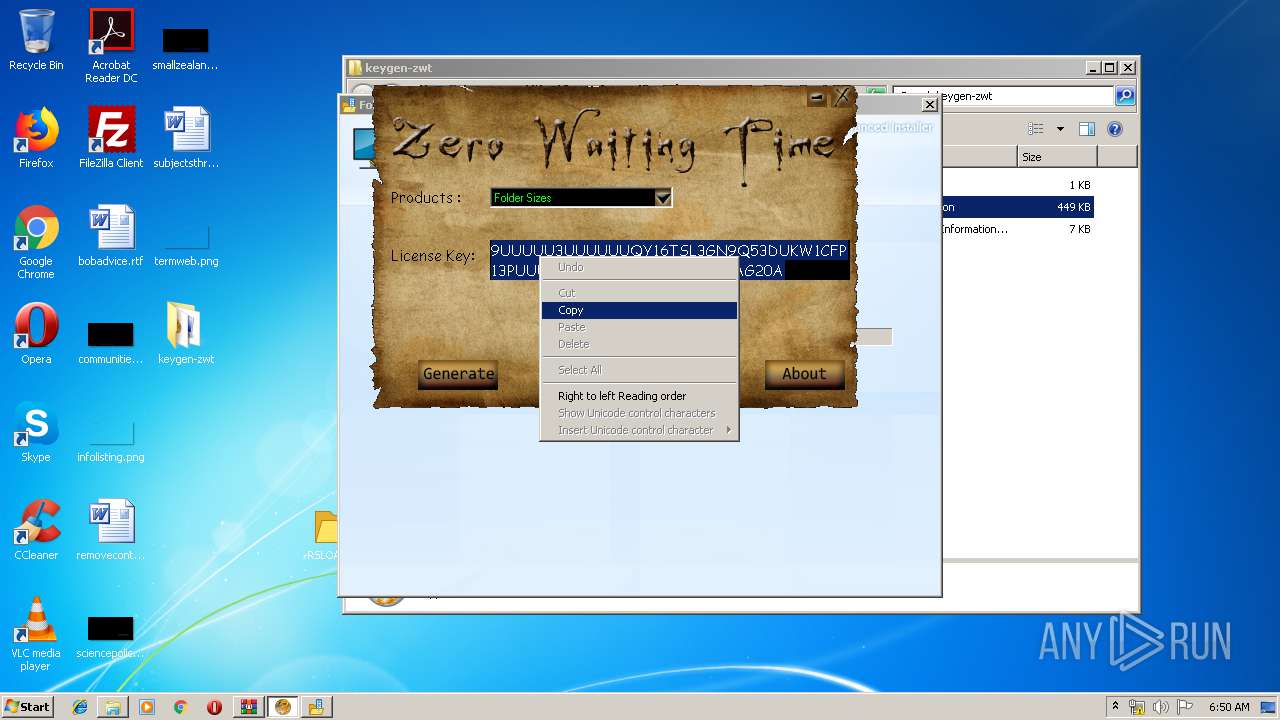Open Windows Explorer from the taskbar
Image resolution: width=1280 pixels, height=720 pixels.
pyautogui.click(x=113, y=707)
